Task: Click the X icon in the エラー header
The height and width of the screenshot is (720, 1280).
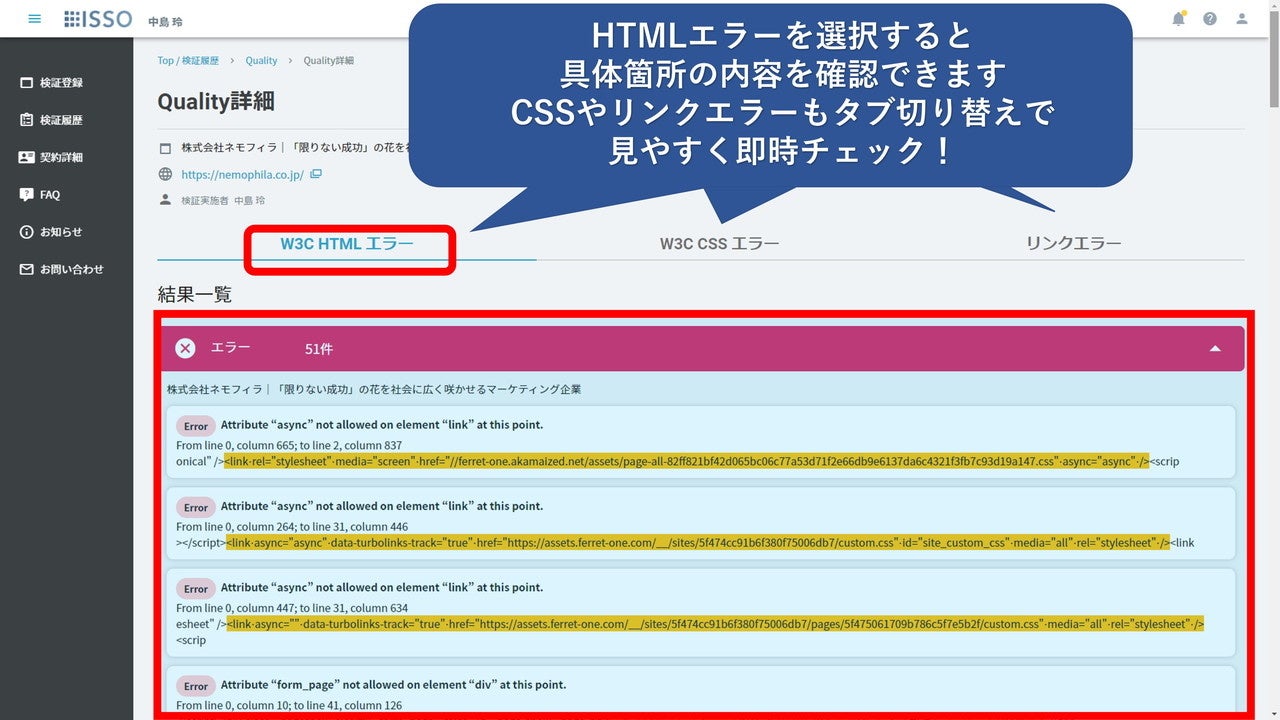Action: [x=185, y=348]
